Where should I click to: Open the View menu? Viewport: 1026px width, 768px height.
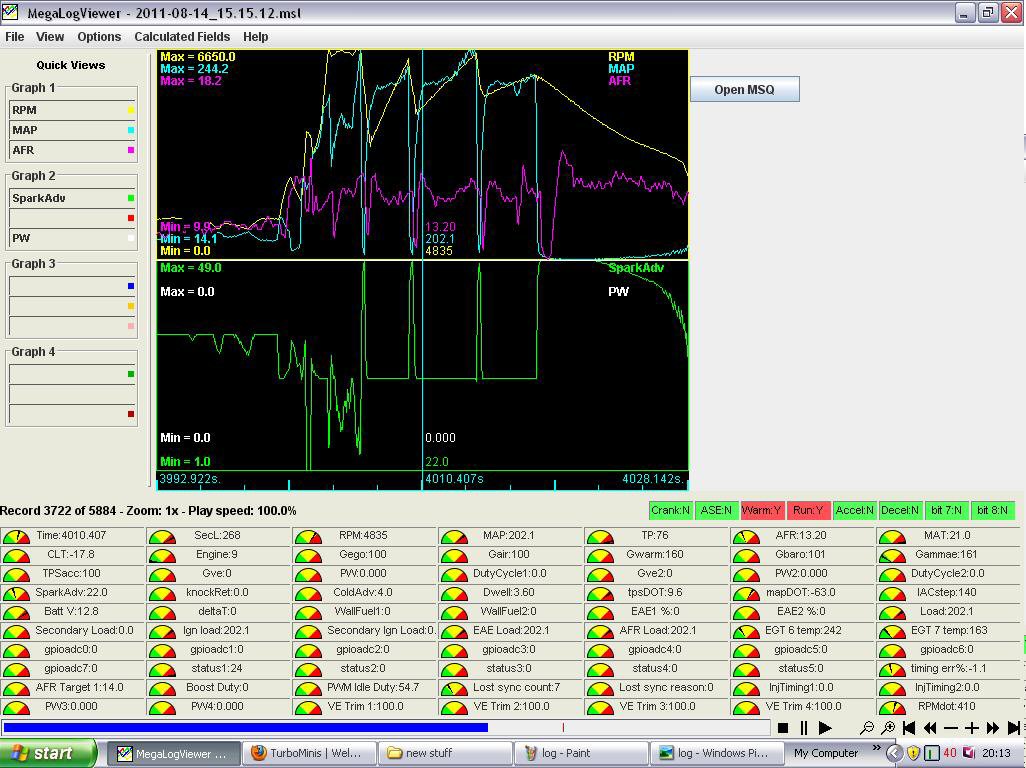pyautogui.click(x=50, y=37)
